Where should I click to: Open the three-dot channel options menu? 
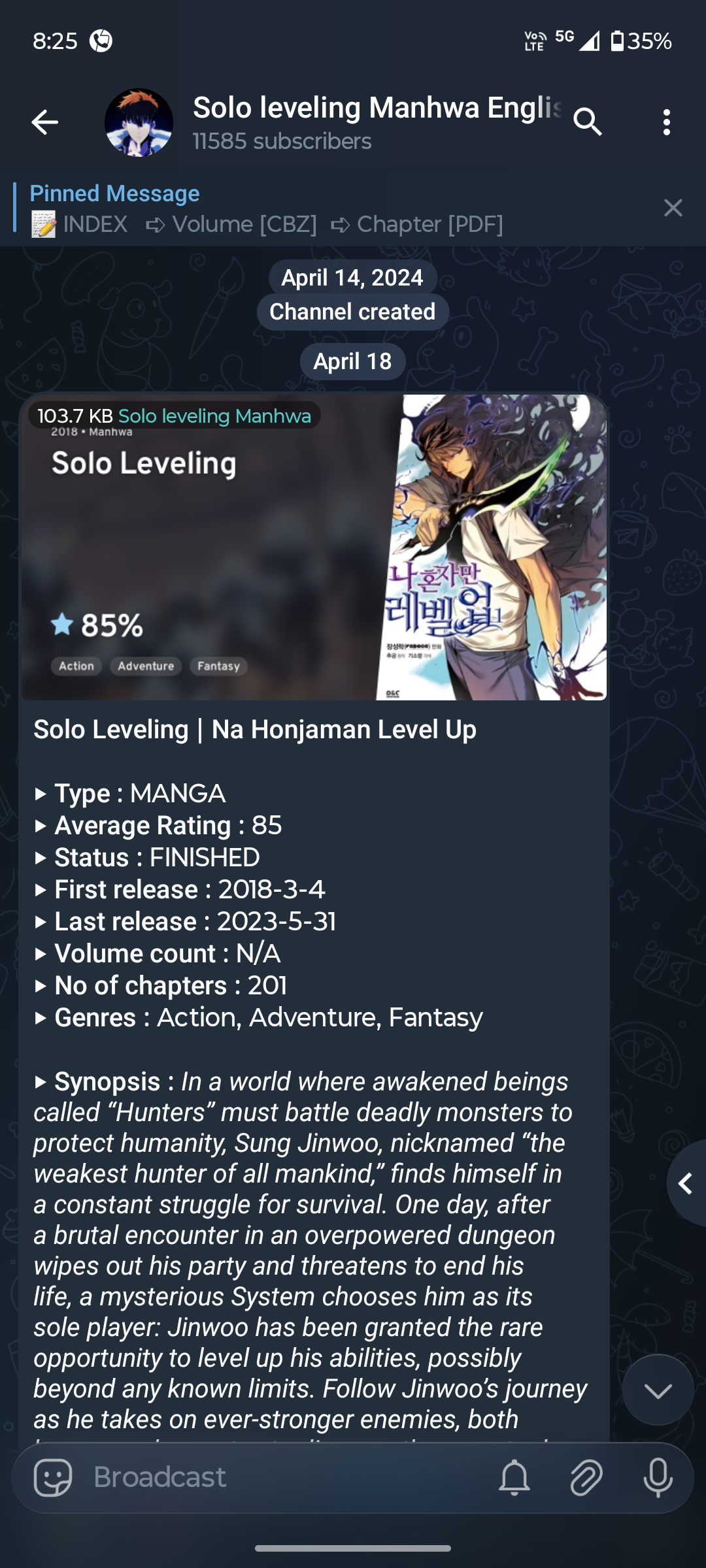coord(667,122)
